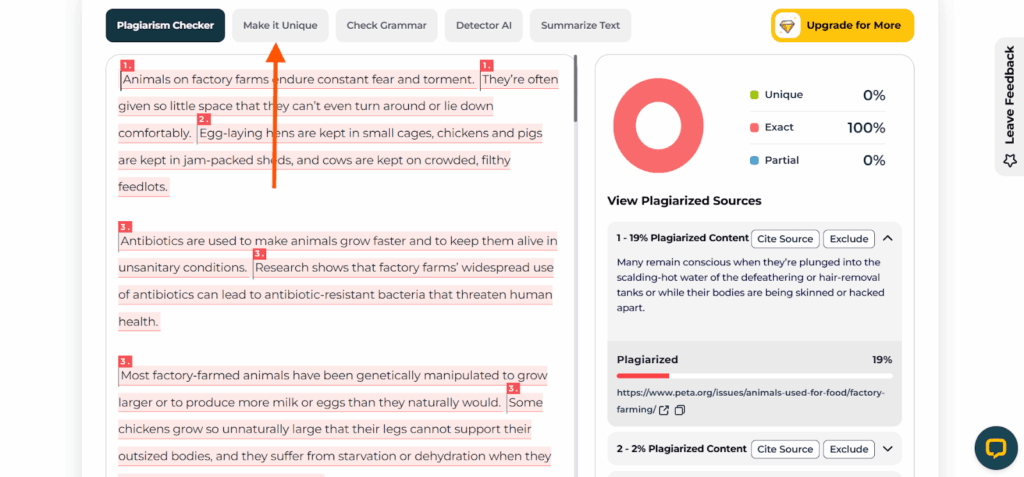Click the star icon on Leave Feedback tab

click(1010, 161)
